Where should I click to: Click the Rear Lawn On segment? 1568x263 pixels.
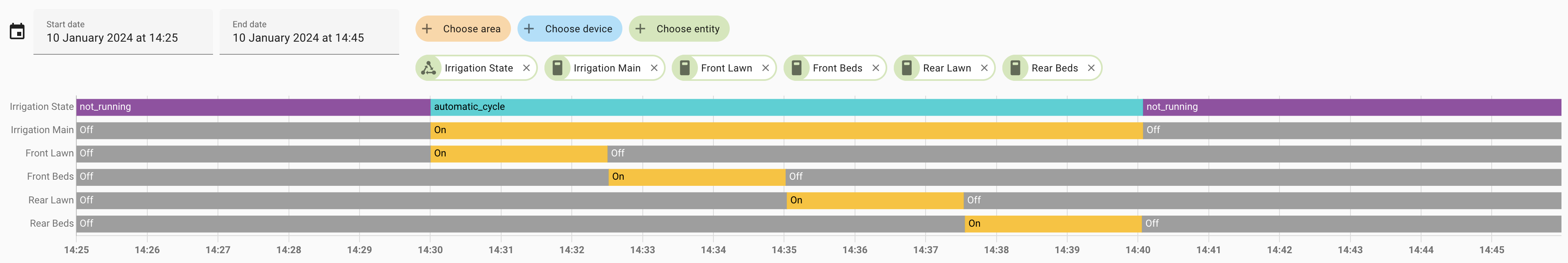tap(875, 200)
